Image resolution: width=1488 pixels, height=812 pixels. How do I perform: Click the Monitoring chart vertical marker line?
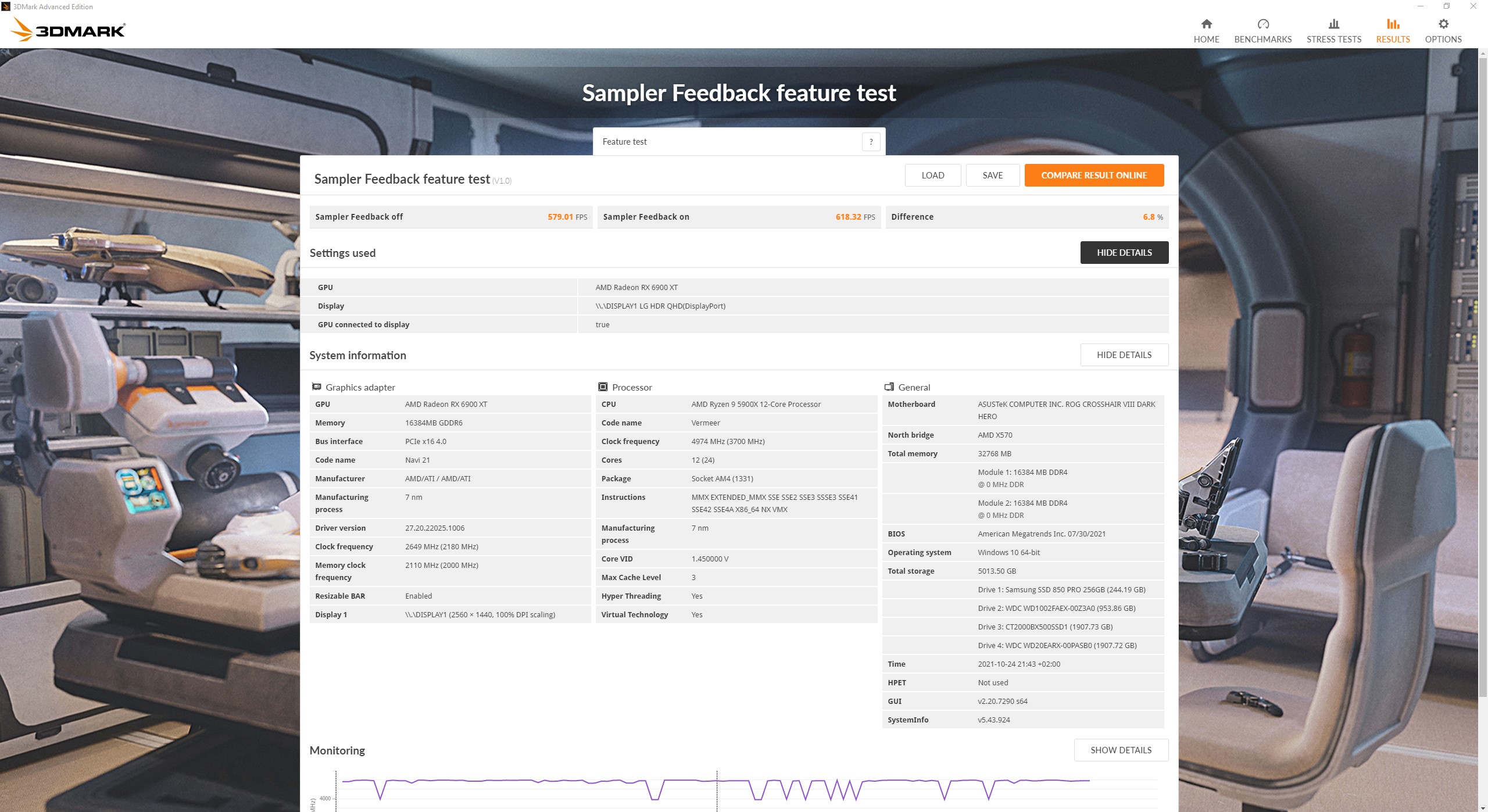717,790
